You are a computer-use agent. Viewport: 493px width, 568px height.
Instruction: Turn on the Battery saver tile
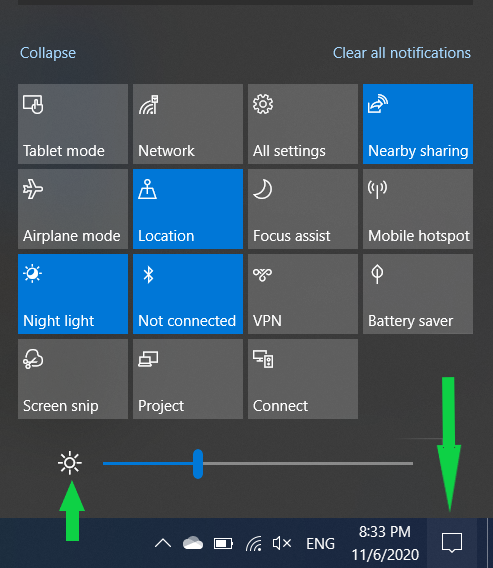tap(418, 294)
